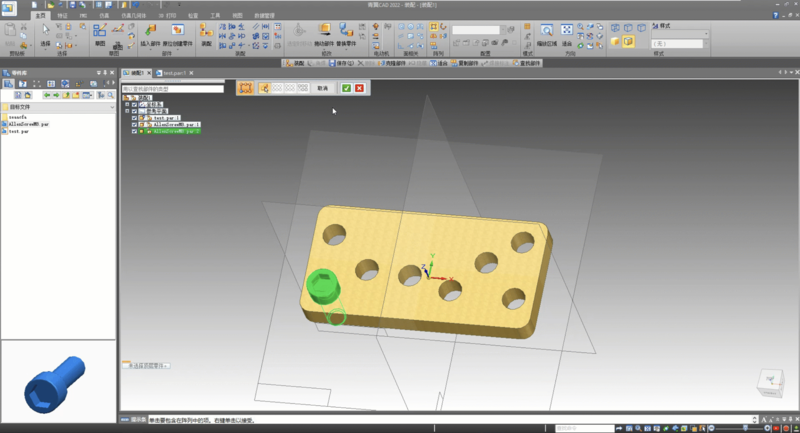This screenshot has width=800, height=433.
Task: Switch to the test.par:1 document tab
Action: [x=173, y=73]
